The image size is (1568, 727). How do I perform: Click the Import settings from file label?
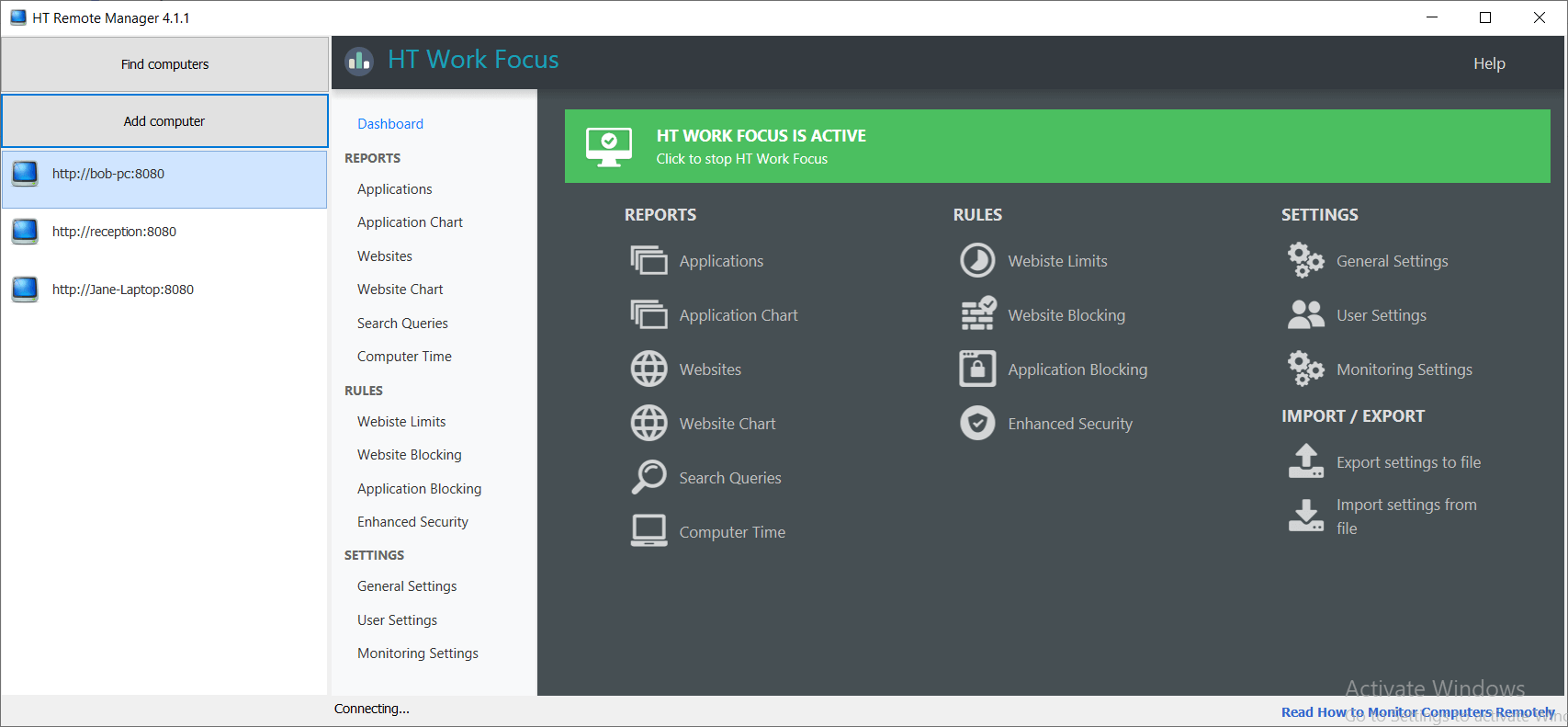[1406, 517]
